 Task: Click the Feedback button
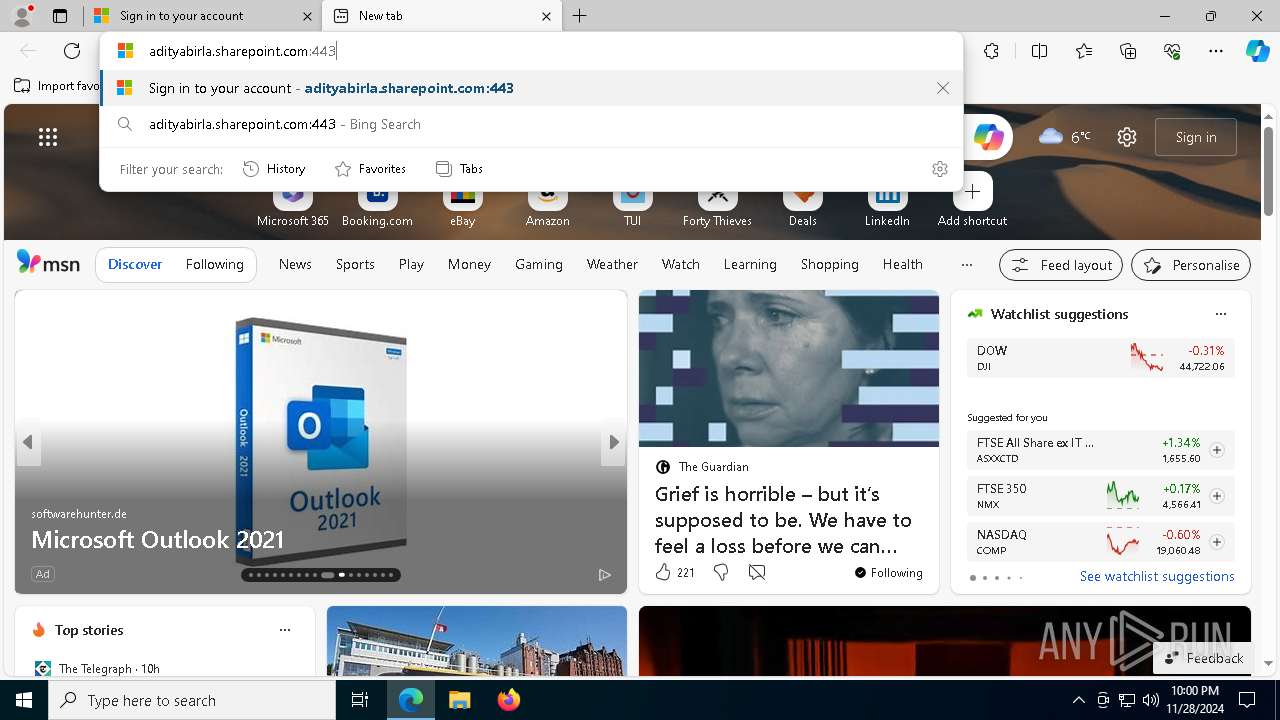pos(1204,658)
